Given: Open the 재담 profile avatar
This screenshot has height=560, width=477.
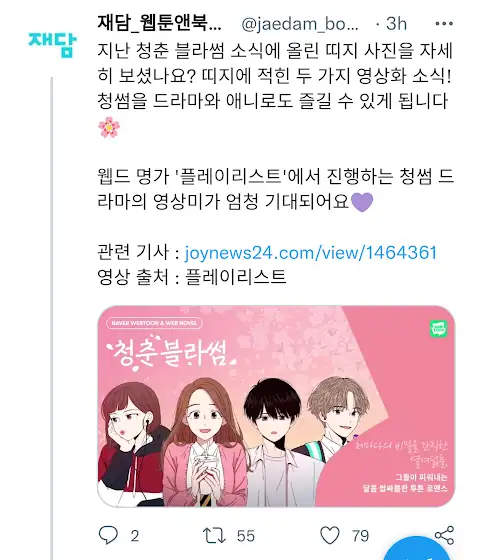Looking at the screenshot, I should 52,44.
